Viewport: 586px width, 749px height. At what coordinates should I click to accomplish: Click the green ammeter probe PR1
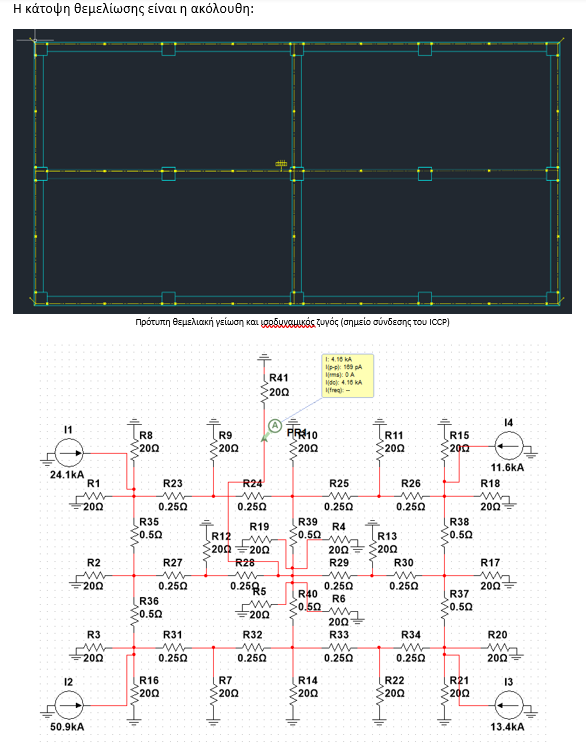click(x=275, y=425)
